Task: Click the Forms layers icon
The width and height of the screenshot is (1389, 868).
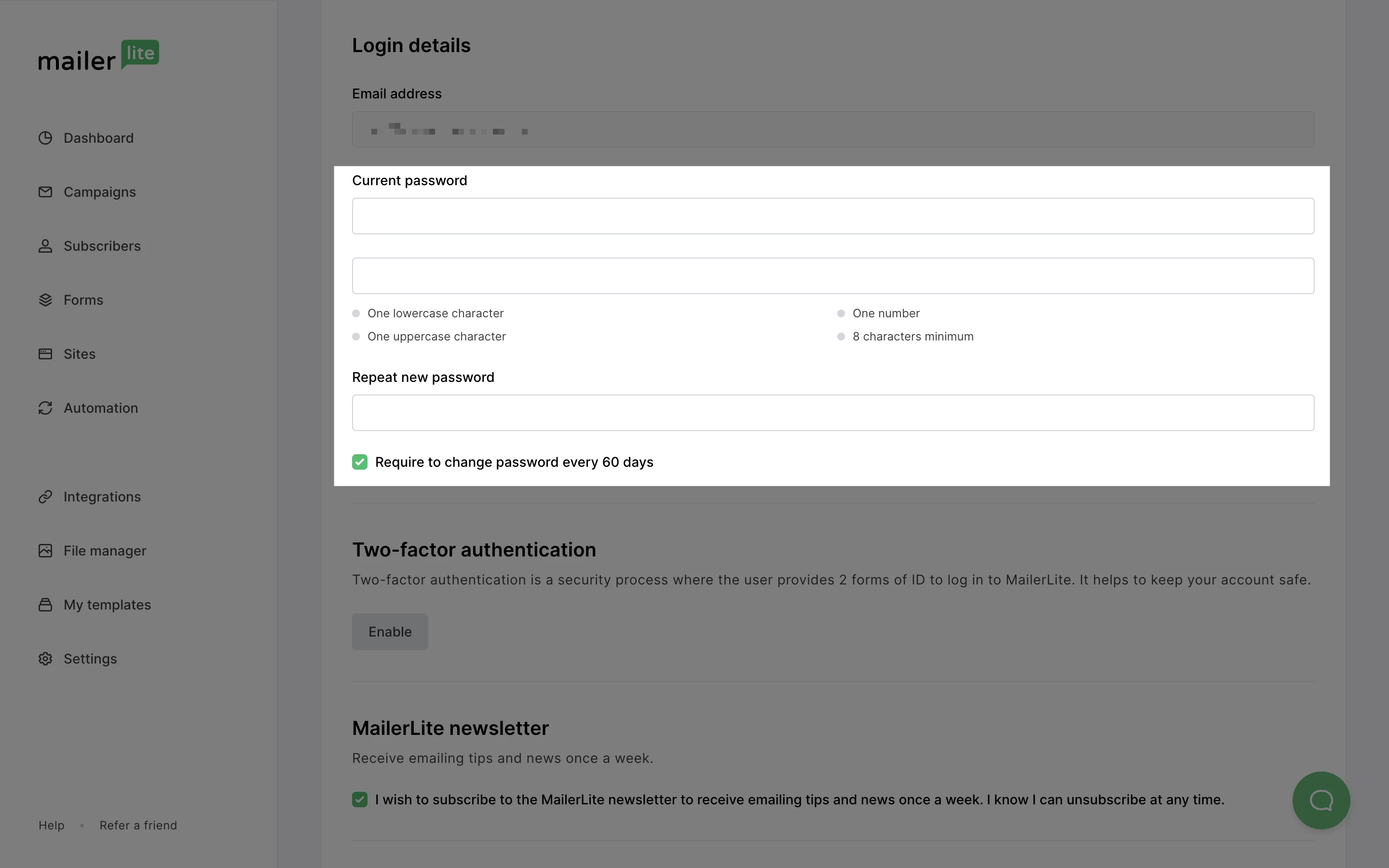Action: 45,300
